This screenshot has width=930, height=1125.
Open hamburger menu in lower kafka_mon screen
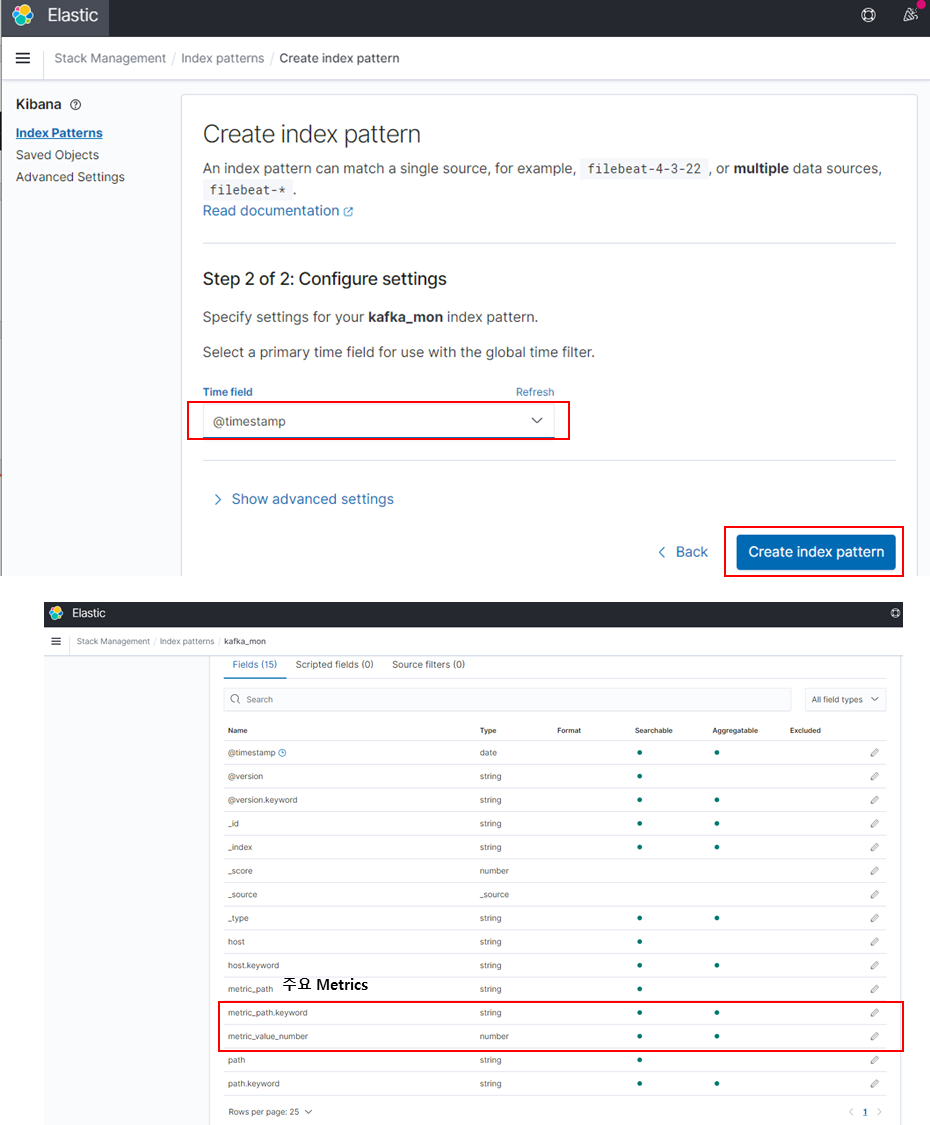[x=56, y=641]
